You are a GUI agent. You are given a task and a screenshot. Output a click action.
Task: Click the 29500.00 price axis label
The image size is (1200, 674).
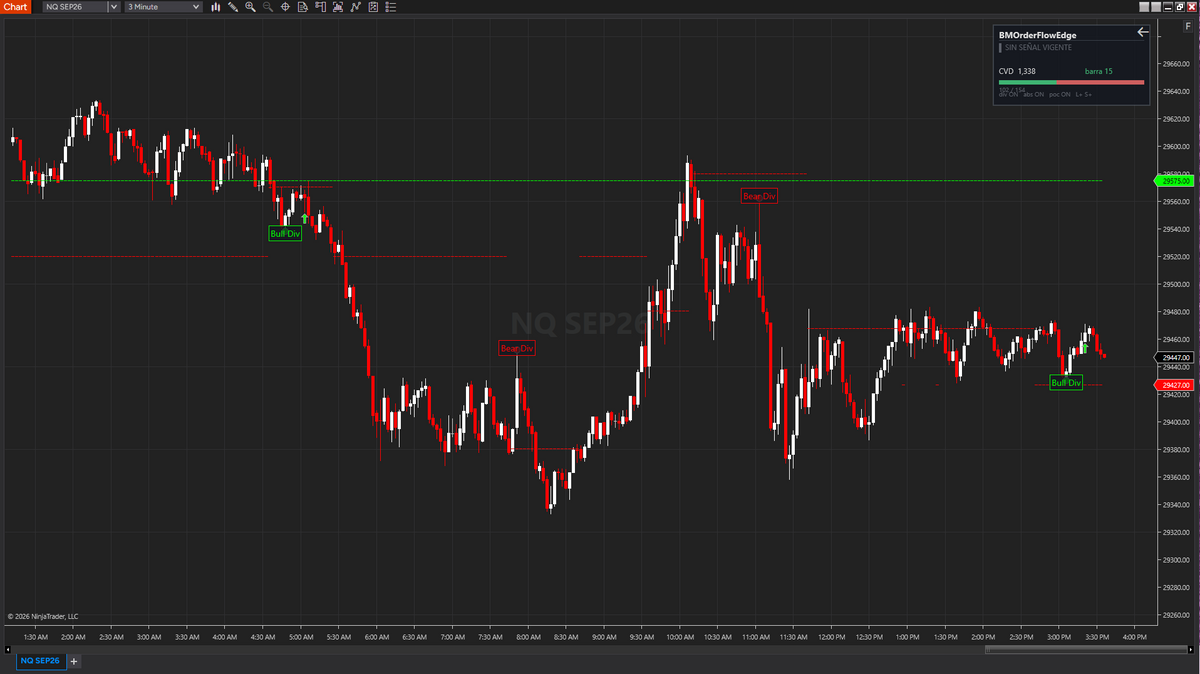(x=1176, y=284)
